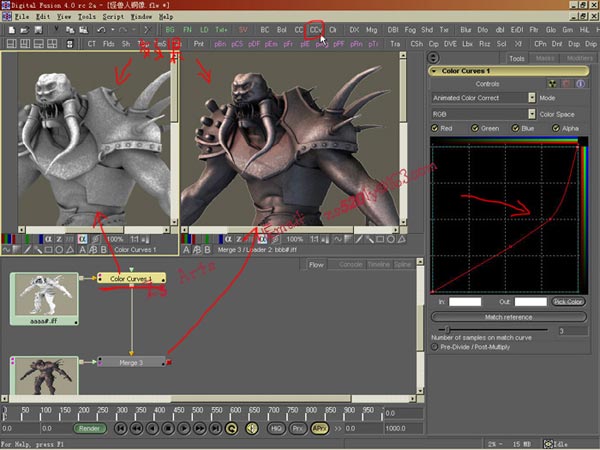The image size is (600, 450).
Task: Toggle the Blue channel checkbox
Action: (515, 128)
